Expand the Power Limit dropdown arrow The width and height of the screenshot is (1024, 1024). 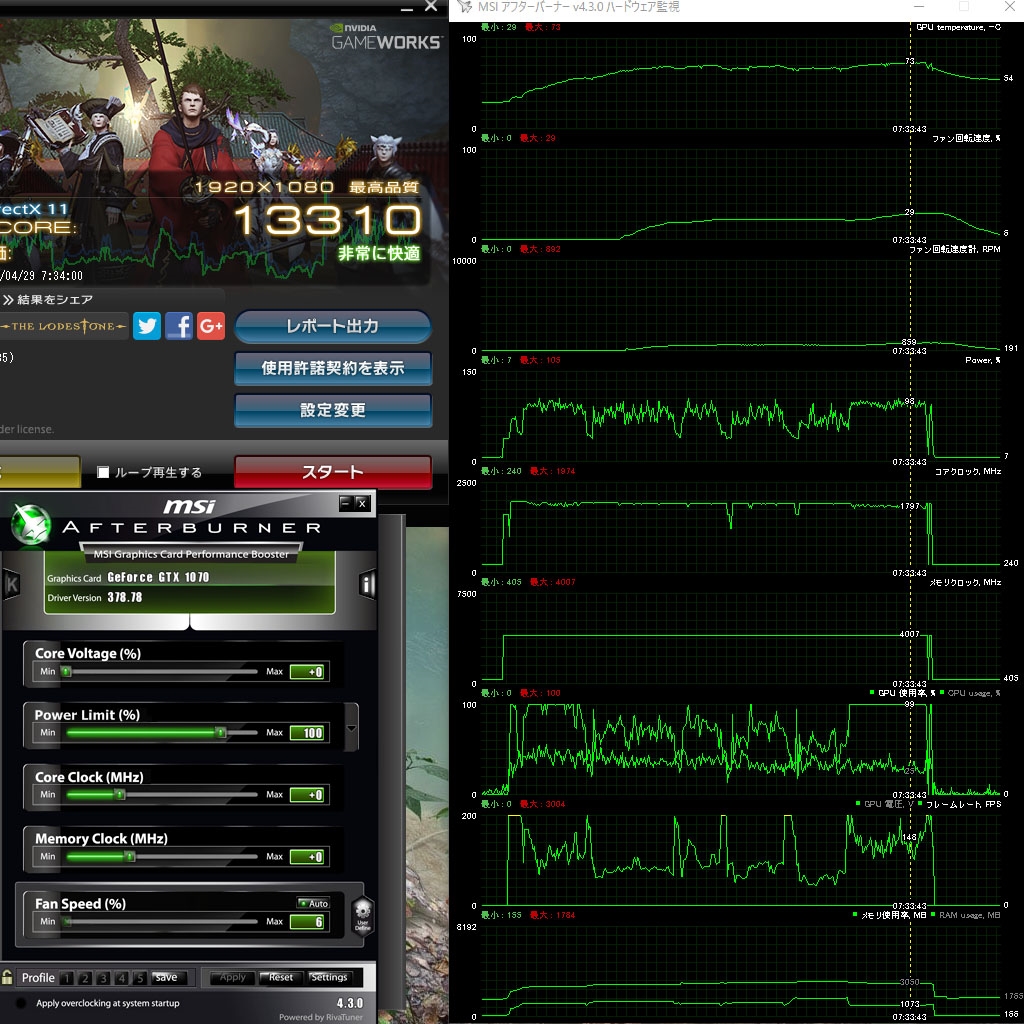pyautogui.click(x=351, y=728)
